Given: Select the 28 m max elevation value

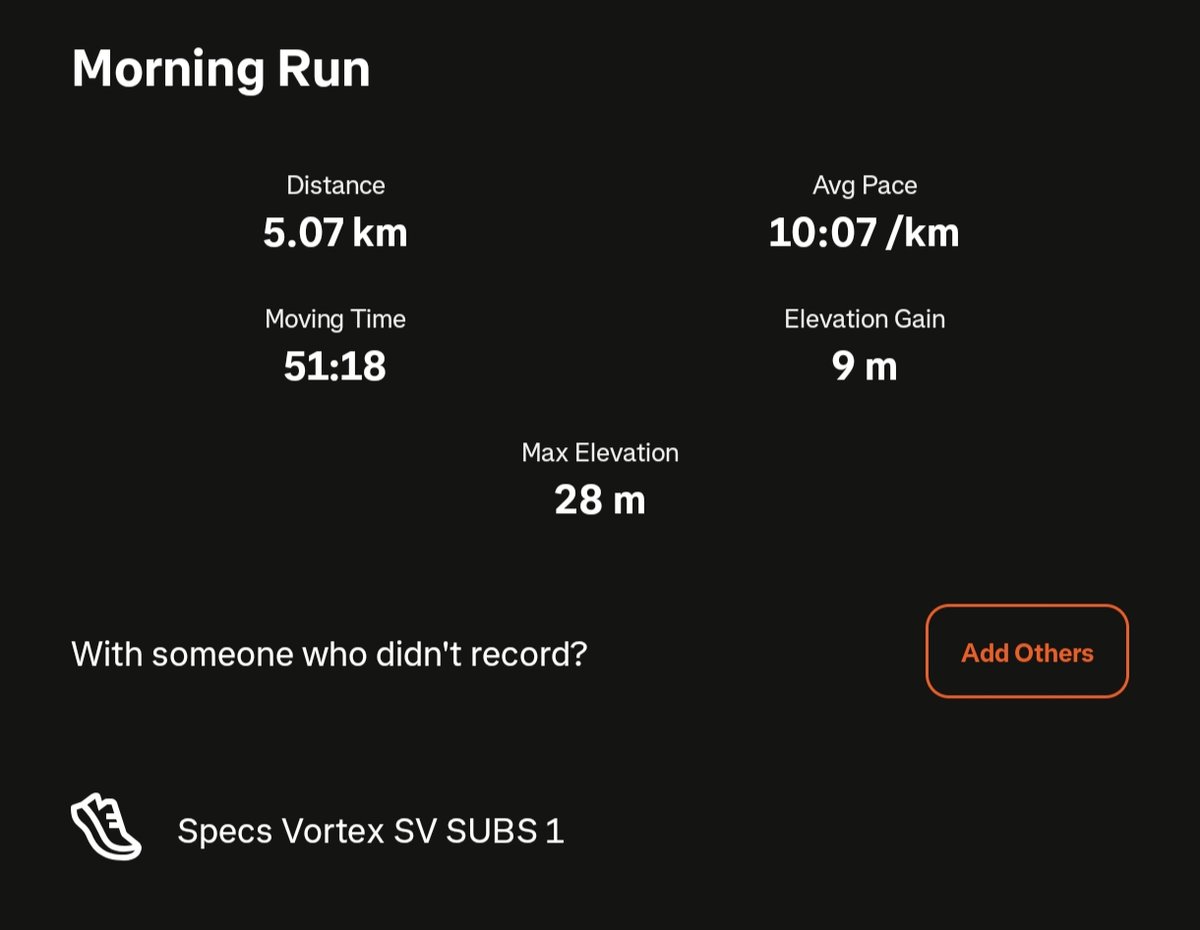Looking at the screenshot, I should (600, 500).
